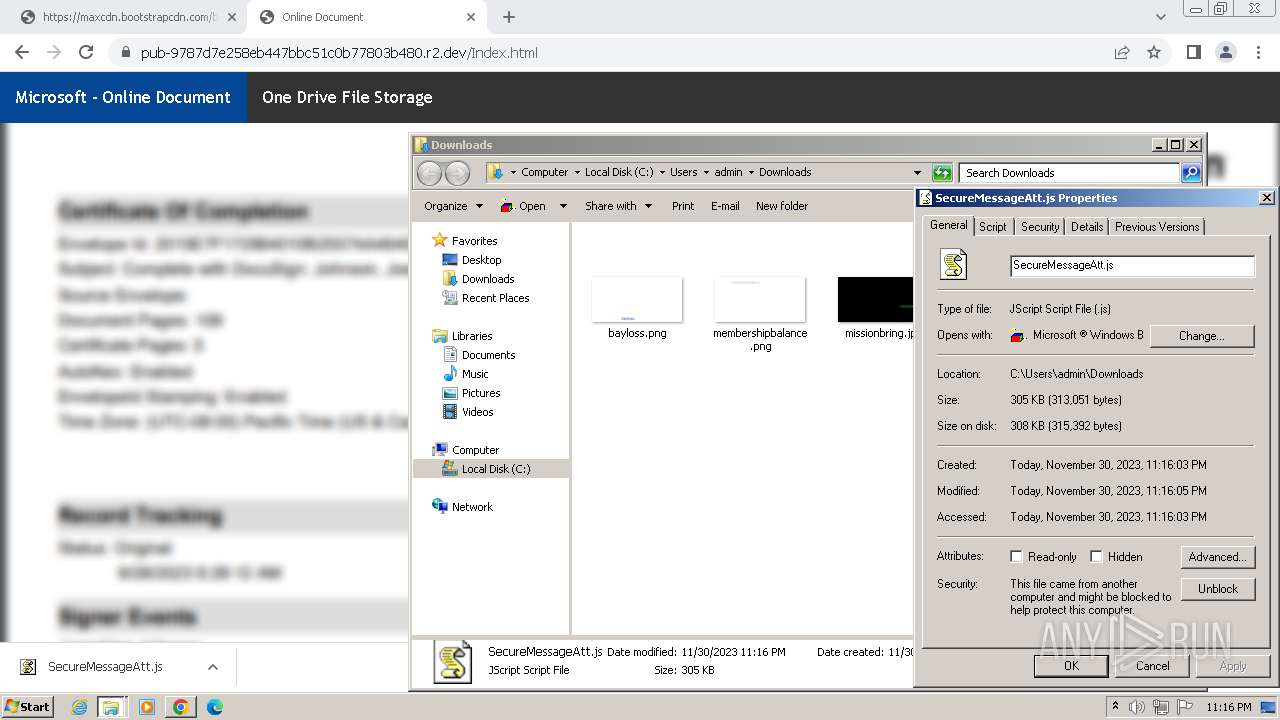Expand SecureMessageAtt.js download options chevron
This screenshot has width=1280, height=720.
213,667
